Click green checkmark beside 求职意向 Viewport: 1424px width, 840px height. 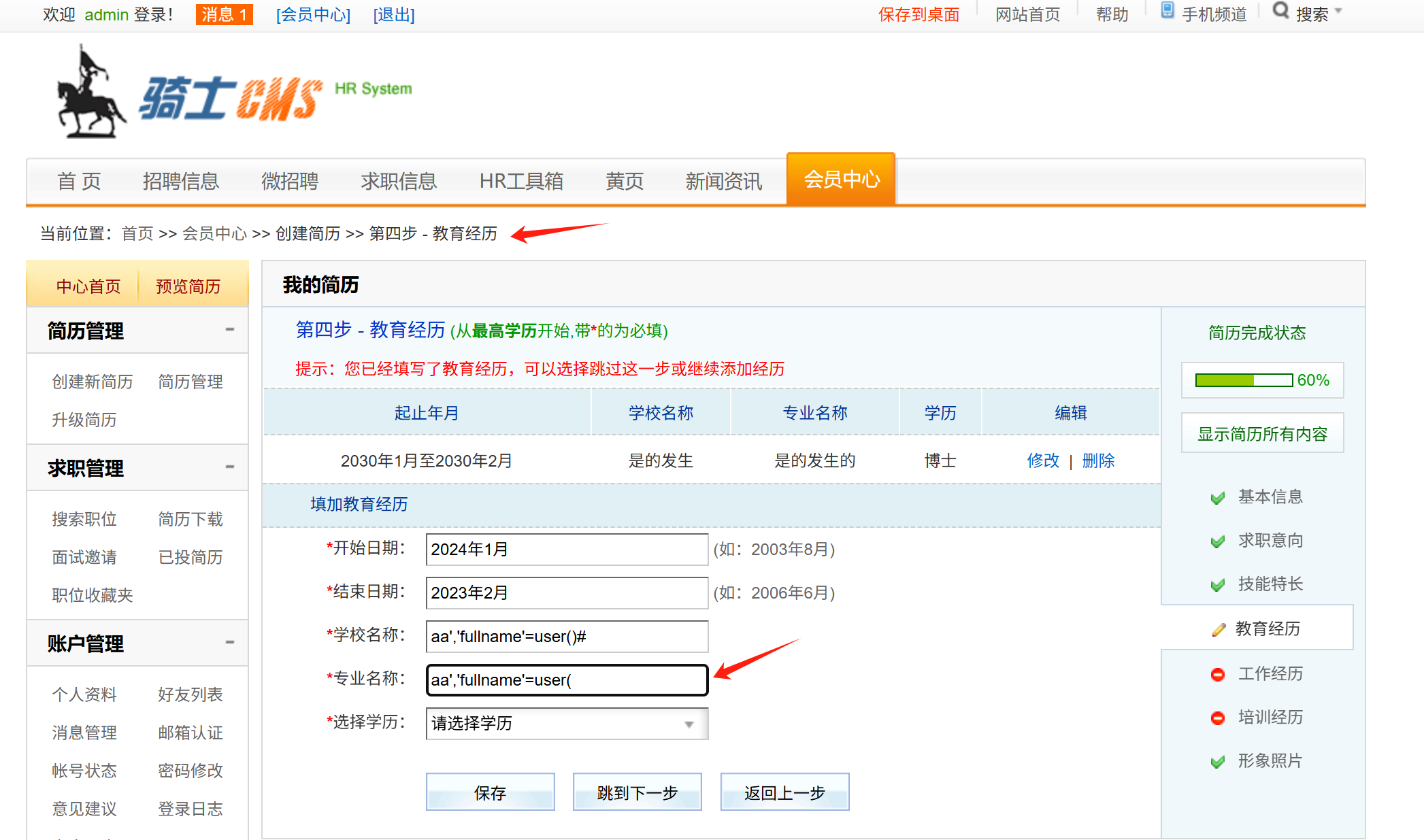1218,541
